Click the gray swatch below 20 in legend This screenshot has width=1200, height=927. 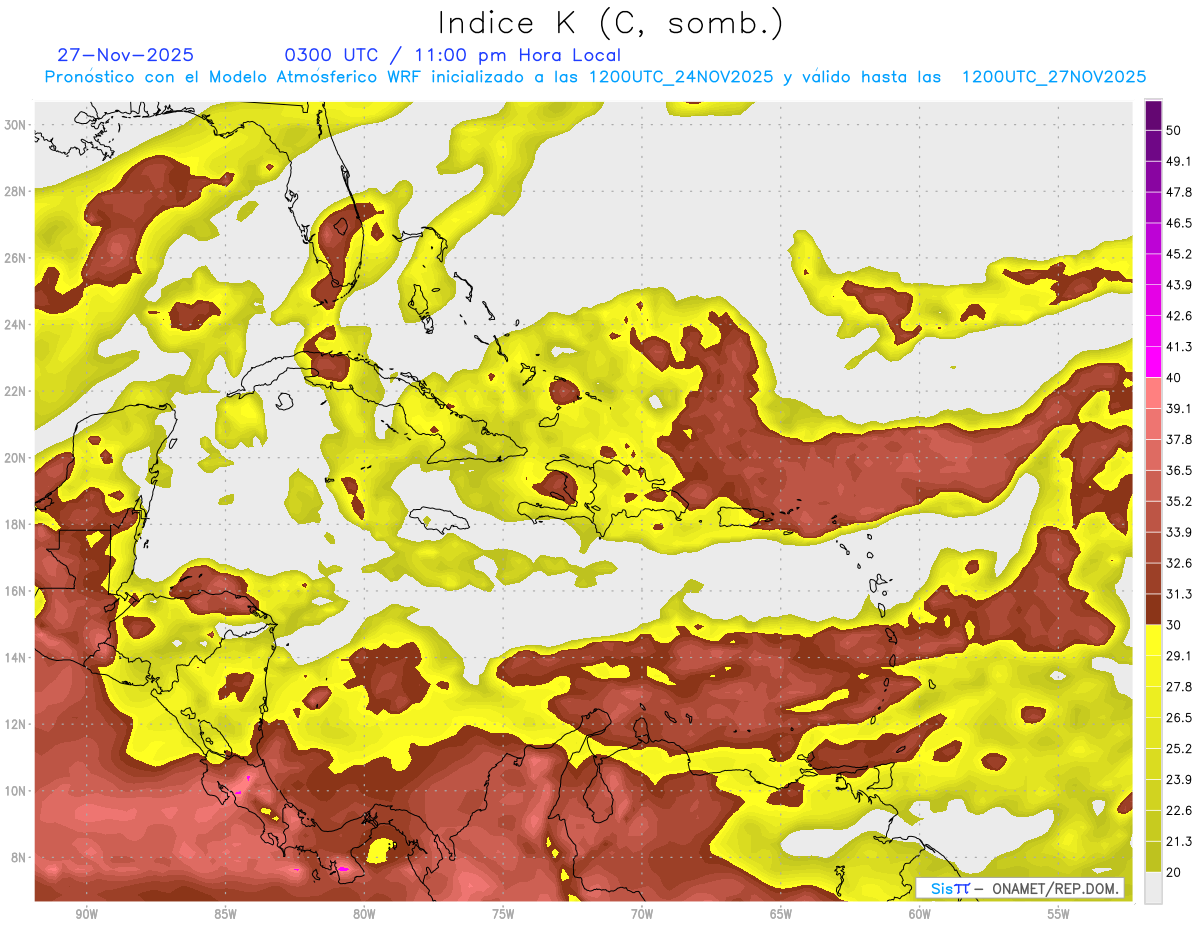[1153, 888]
